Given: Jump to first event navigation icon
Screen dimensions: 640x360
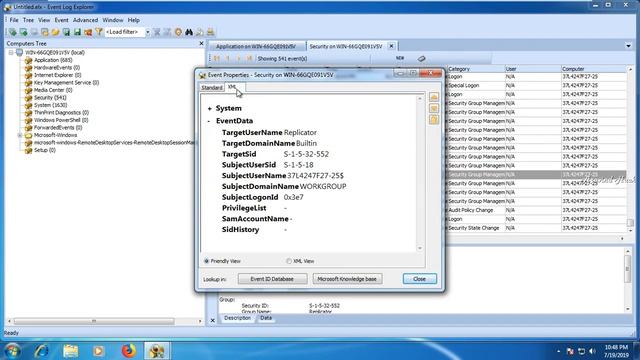Looking at the screenshot, I should coord(217,58).
